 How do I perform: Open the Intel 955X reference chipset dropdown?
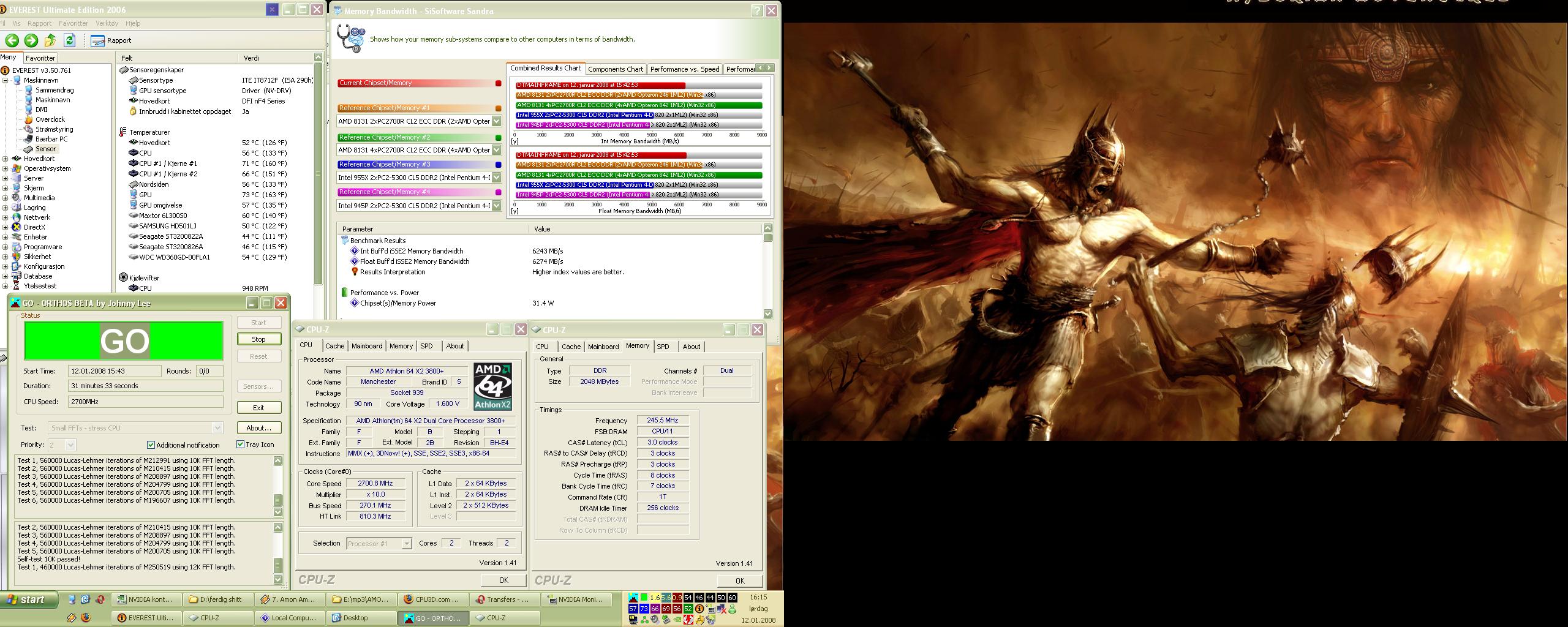point(496,178)
